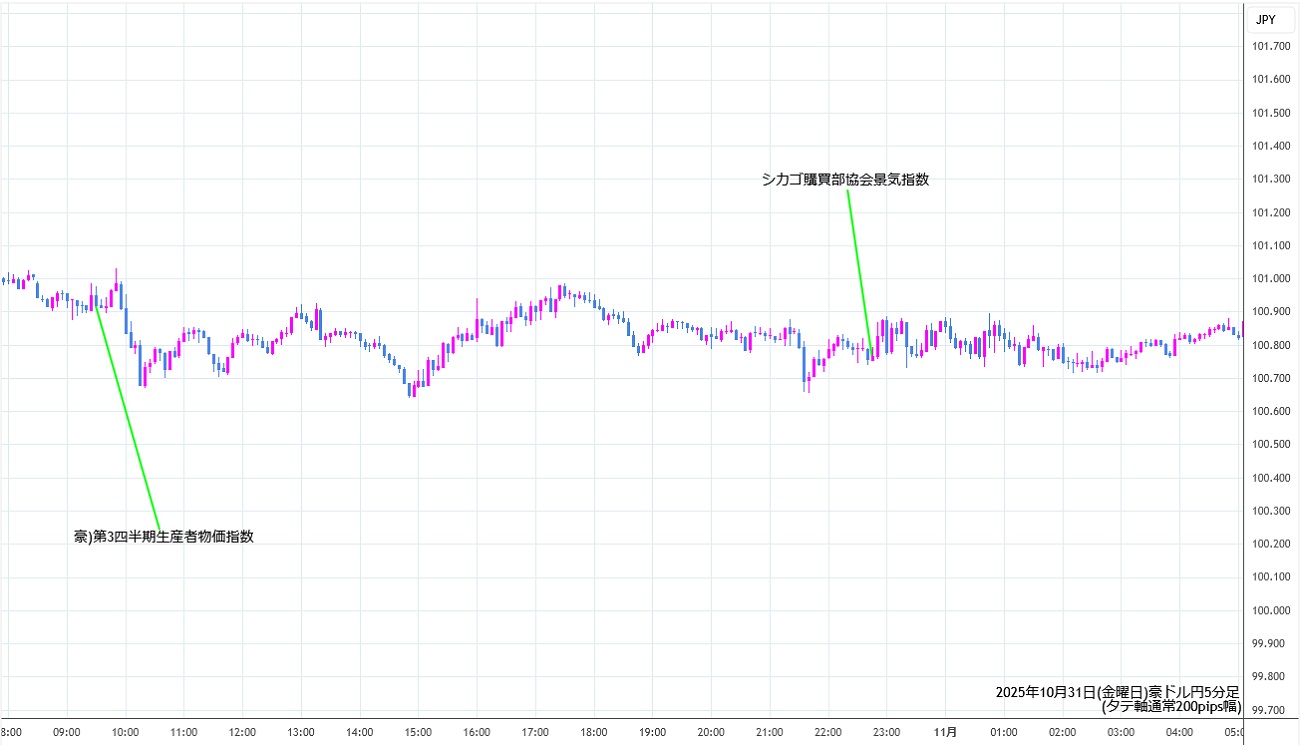
Task: Click the JPY currency label
Action: 1265,19
